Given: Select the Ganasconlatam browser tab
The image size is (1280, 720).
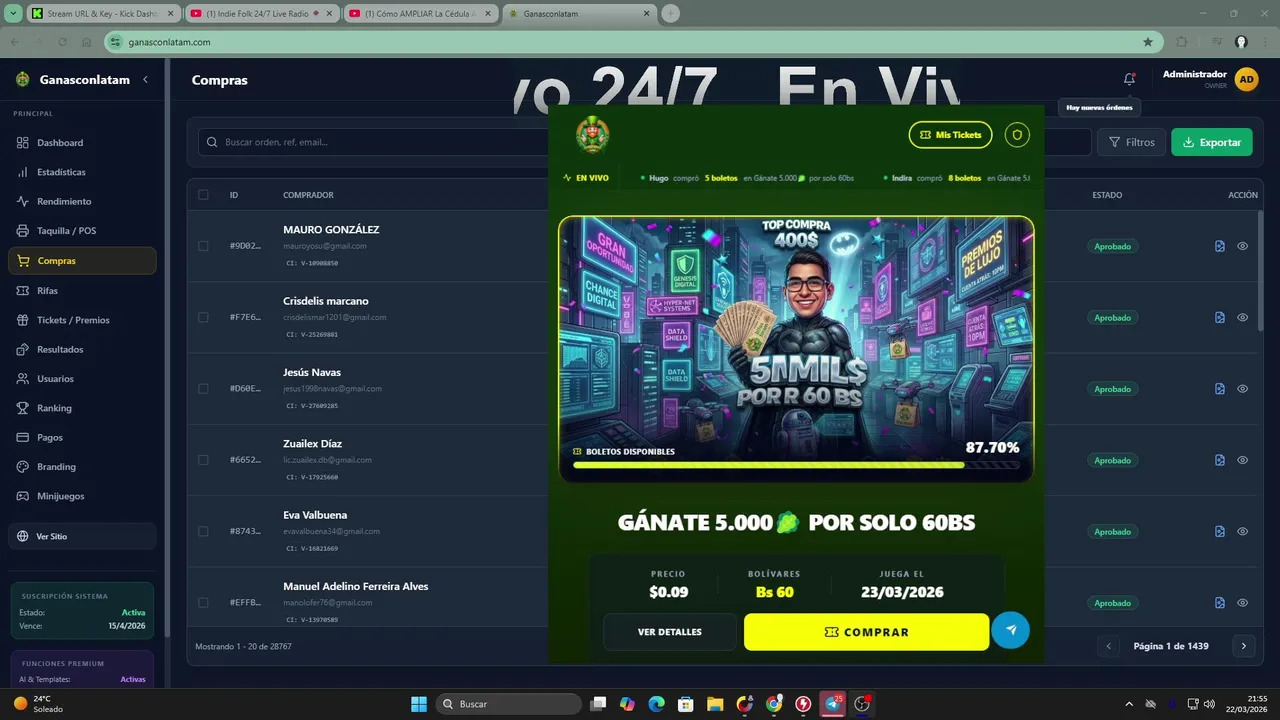Looking at the screenshot, I should pos(580,14).
